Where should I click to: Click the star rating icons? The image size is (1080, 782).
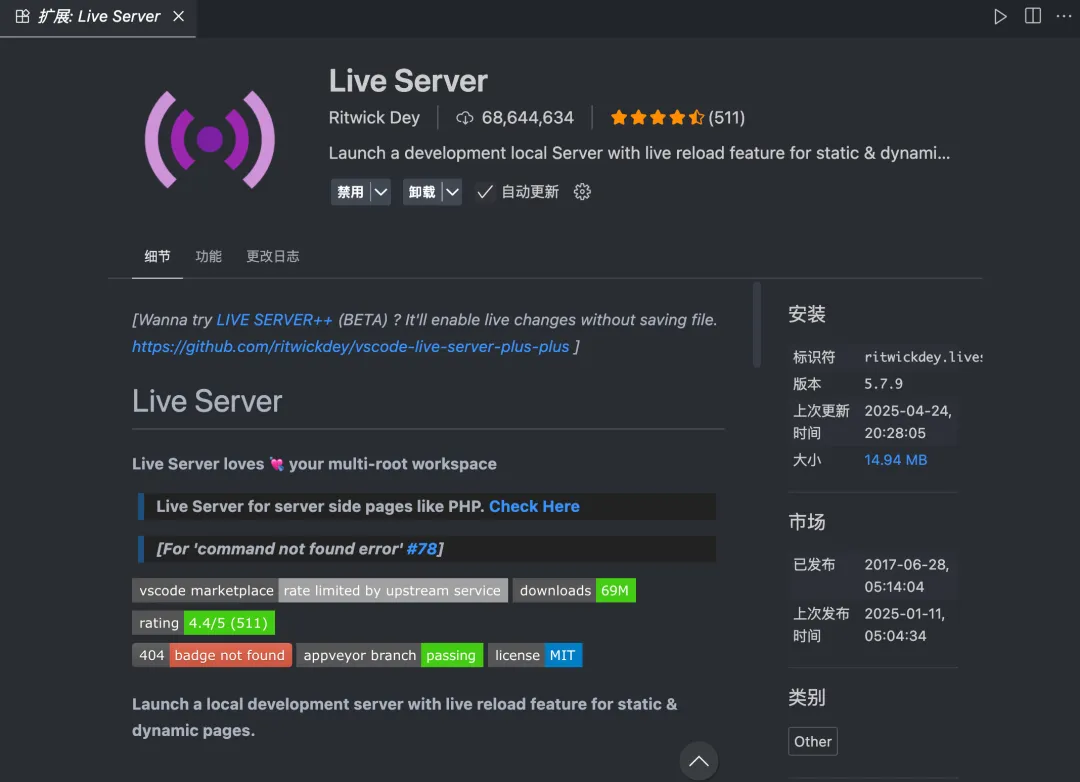coord(657,118)
